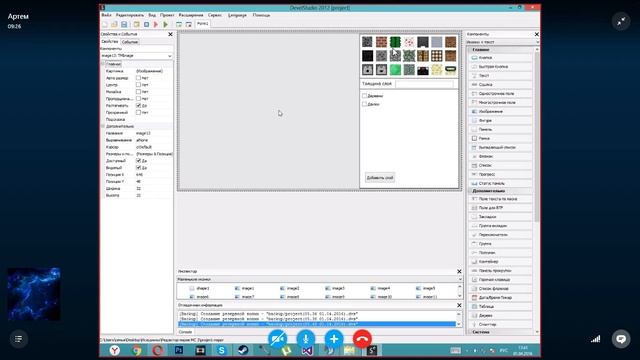Select the Фигура component in the palette

tap(501, 120)
